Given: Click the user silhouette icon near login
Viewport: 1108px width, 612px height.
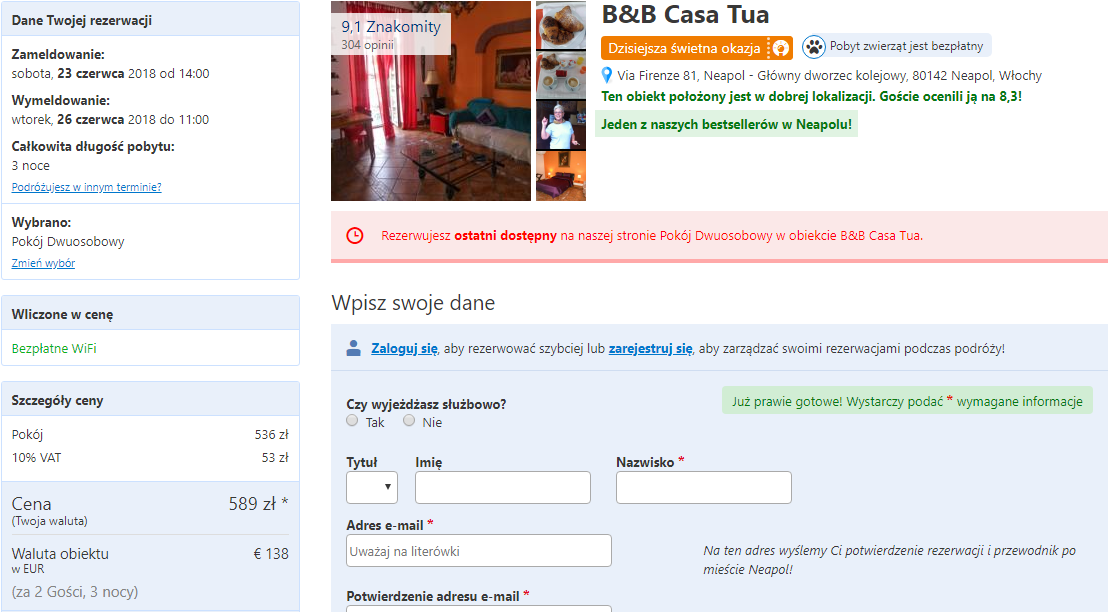Looking at the screenshot, I should [353, 348].
